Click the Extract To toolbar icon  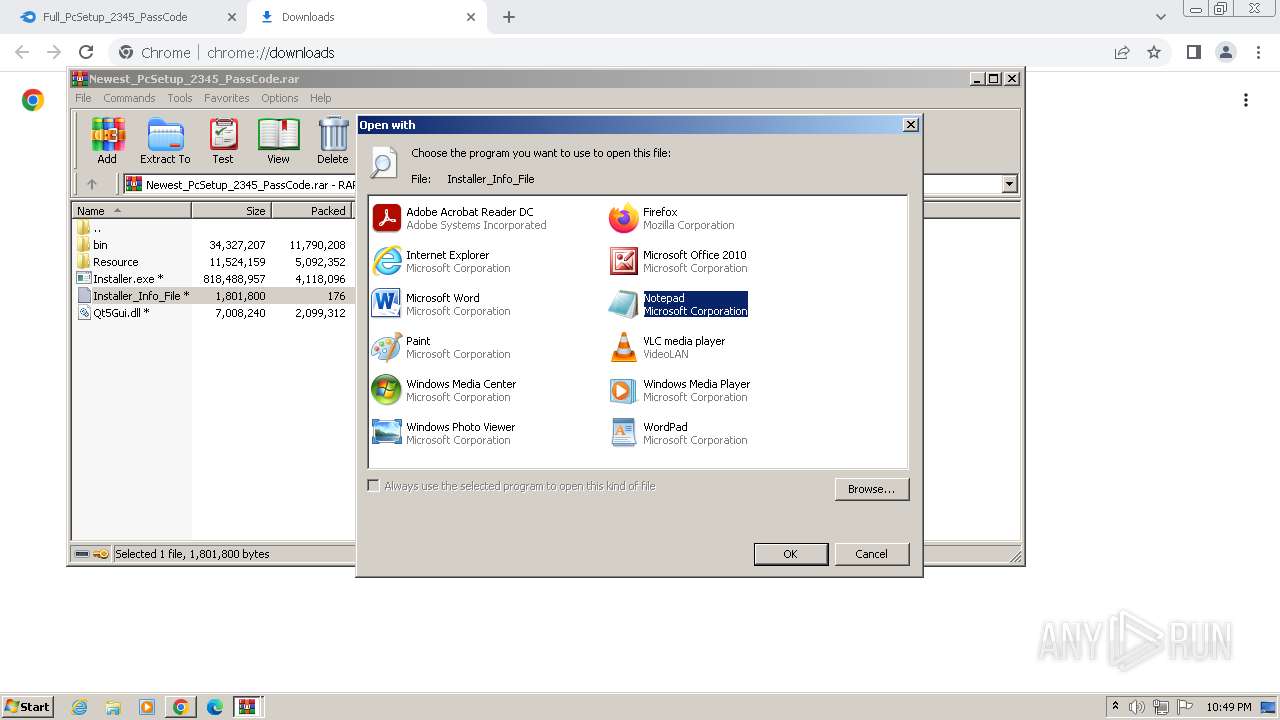click(165, 140)
